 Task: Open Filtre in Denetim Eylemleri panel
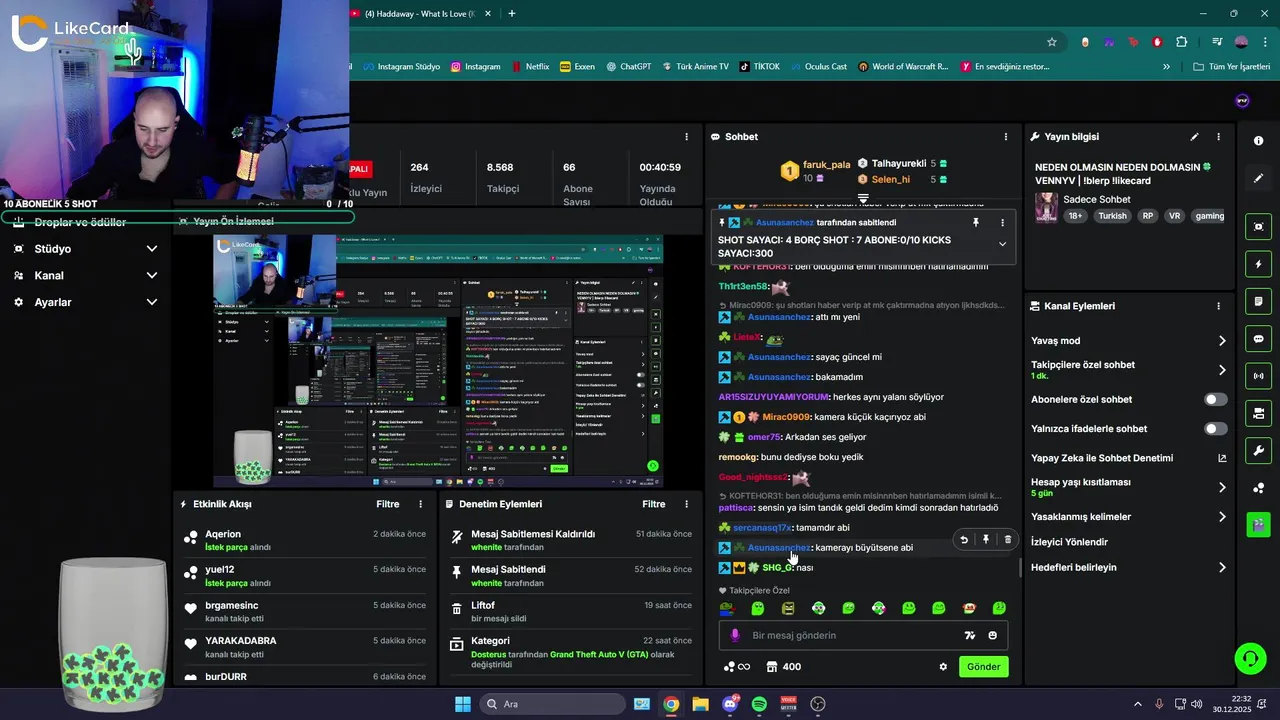pos(654,504)
